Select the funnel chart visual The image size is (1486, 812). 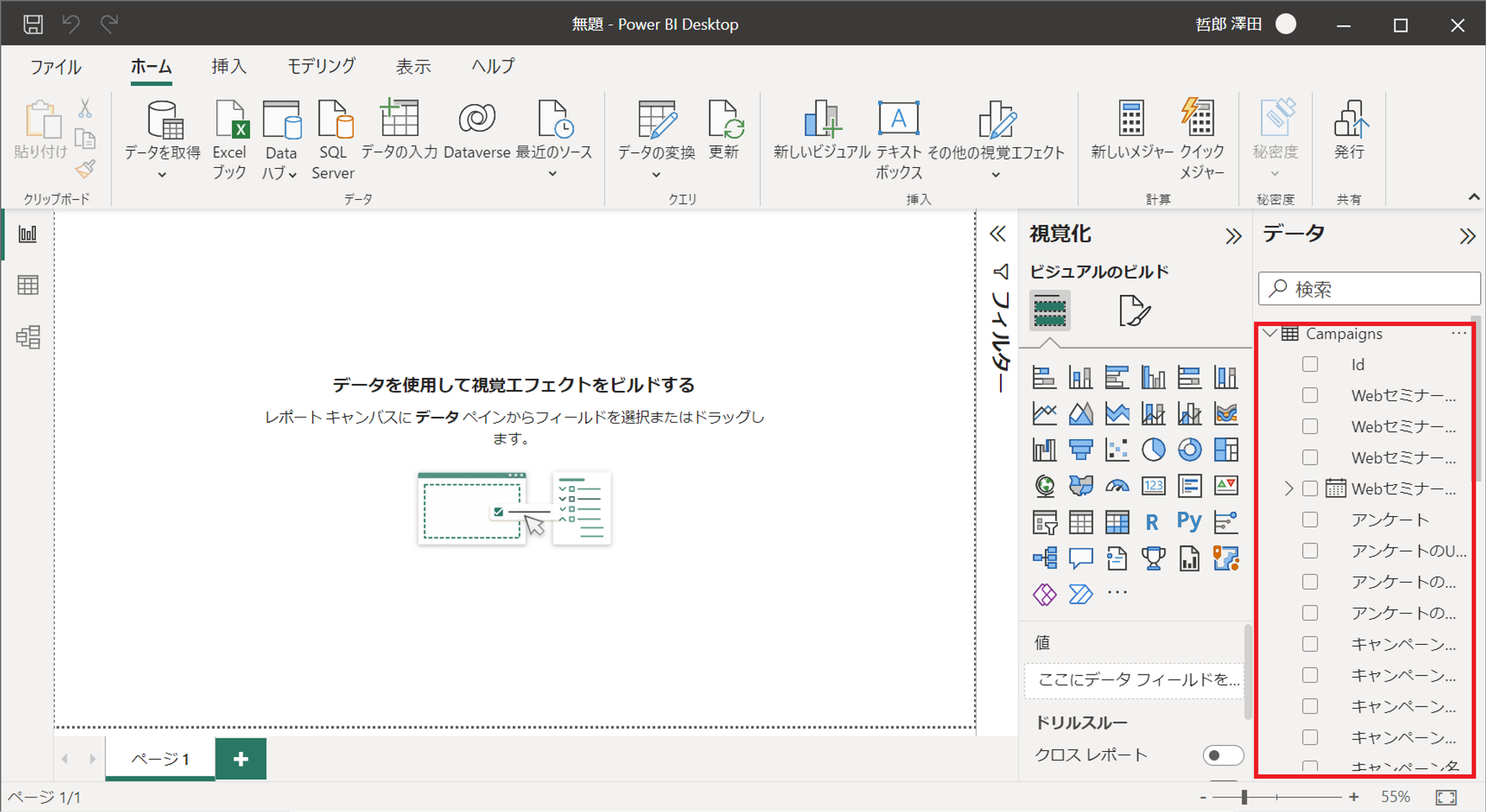[x=1080, y=449]
